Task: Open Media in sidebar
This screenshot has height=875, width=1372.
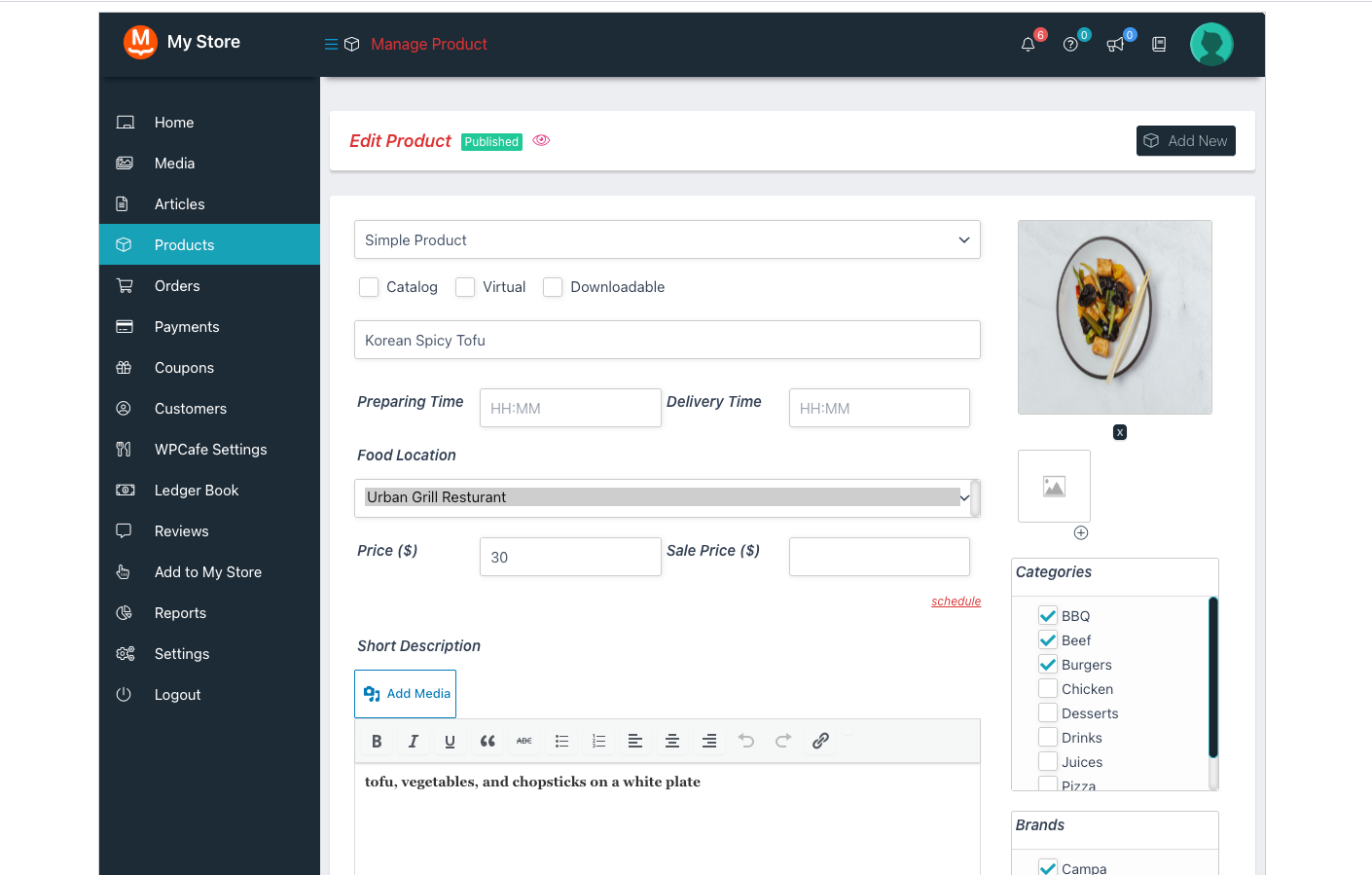Action: click(209, 164)
